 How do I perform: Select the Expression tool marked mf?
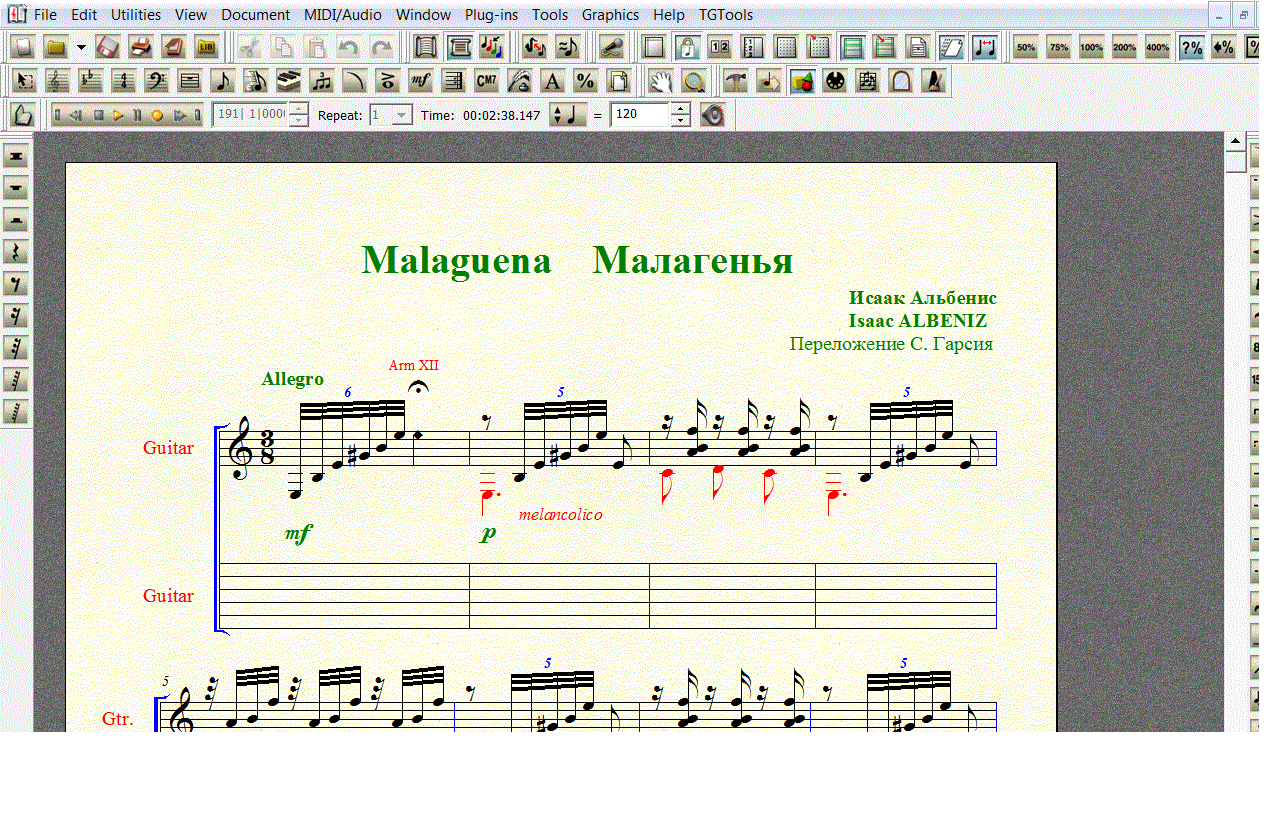[421, 81]
